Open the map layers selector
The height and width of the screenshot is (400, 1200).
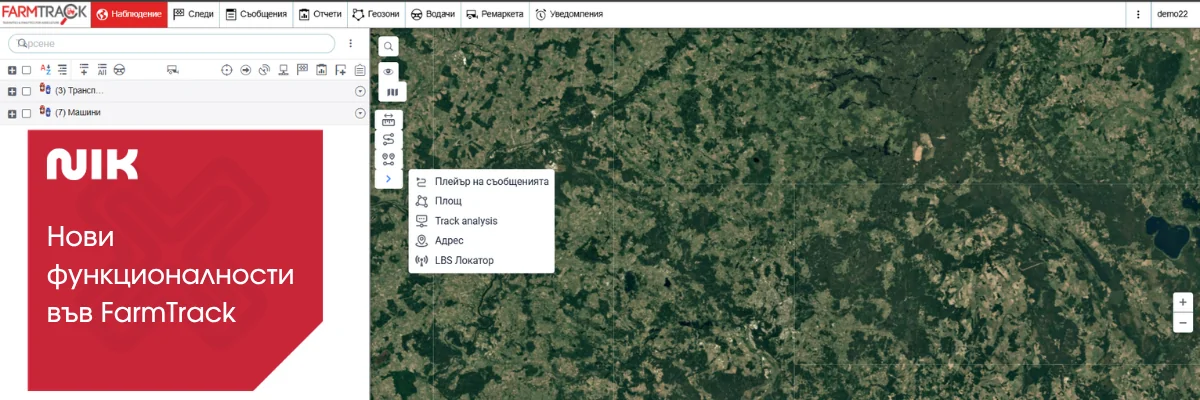[392, 92]
